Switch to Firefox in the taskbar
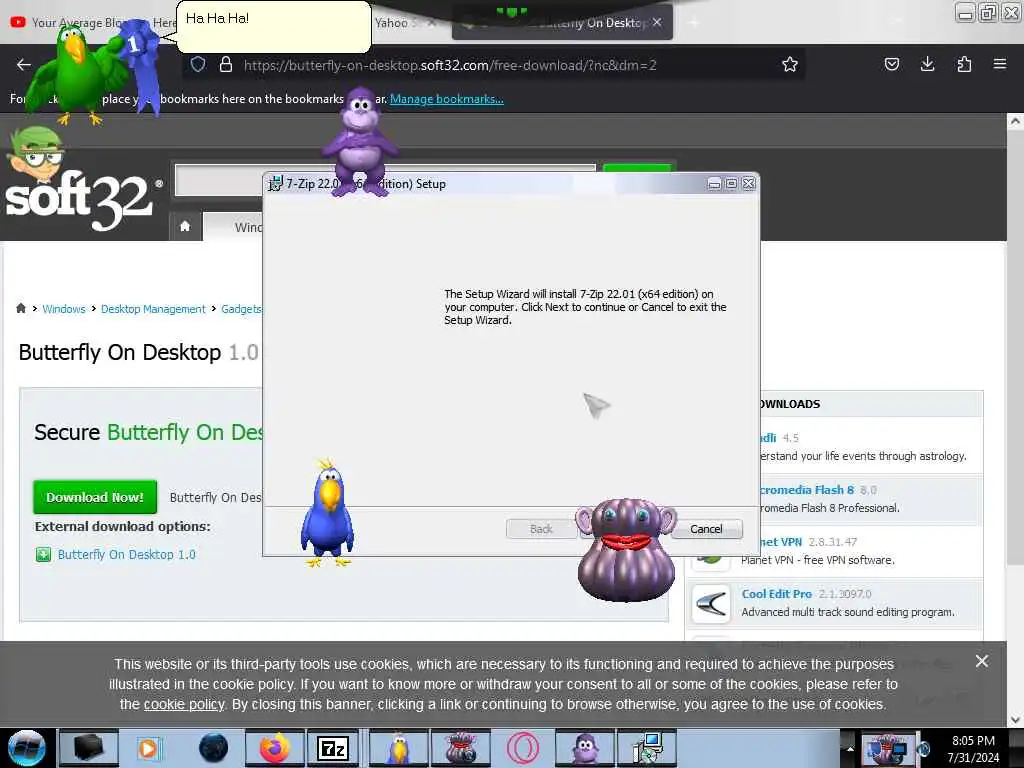The image size is (1024, 768). 274,748
